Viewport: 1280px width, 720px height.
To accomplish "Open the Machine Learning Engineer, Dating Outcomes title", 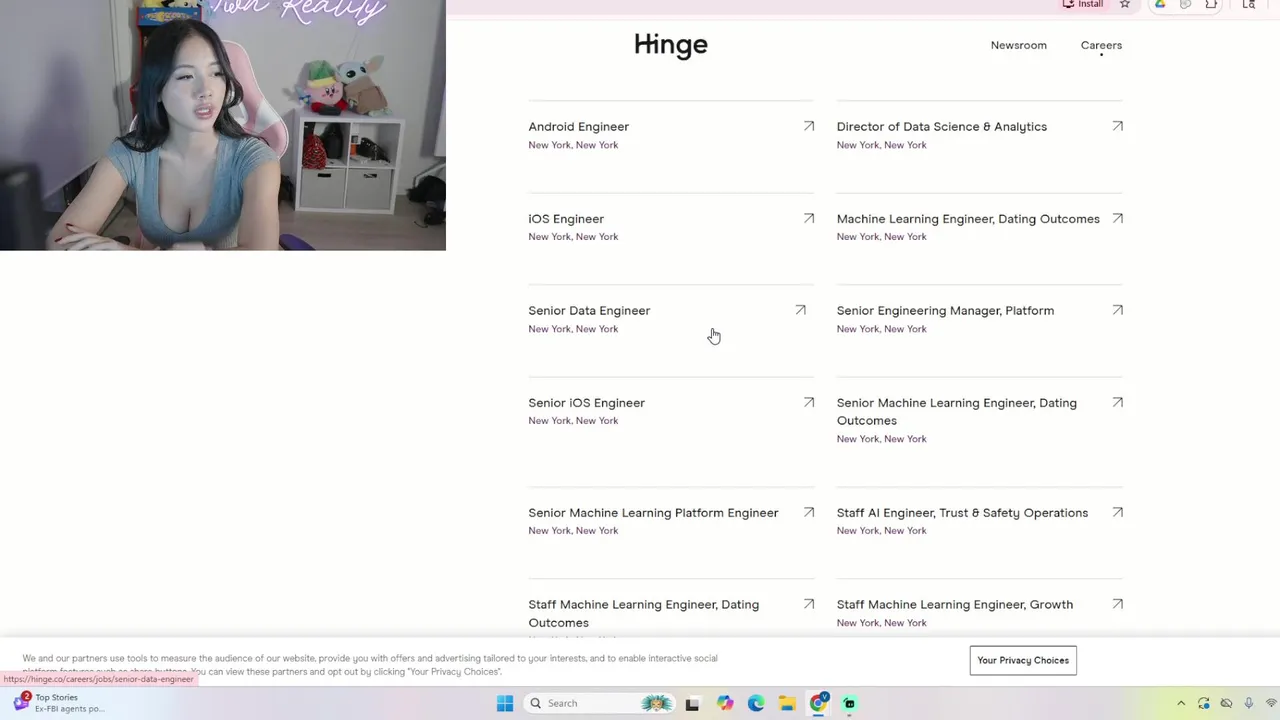I will point(968,218).
